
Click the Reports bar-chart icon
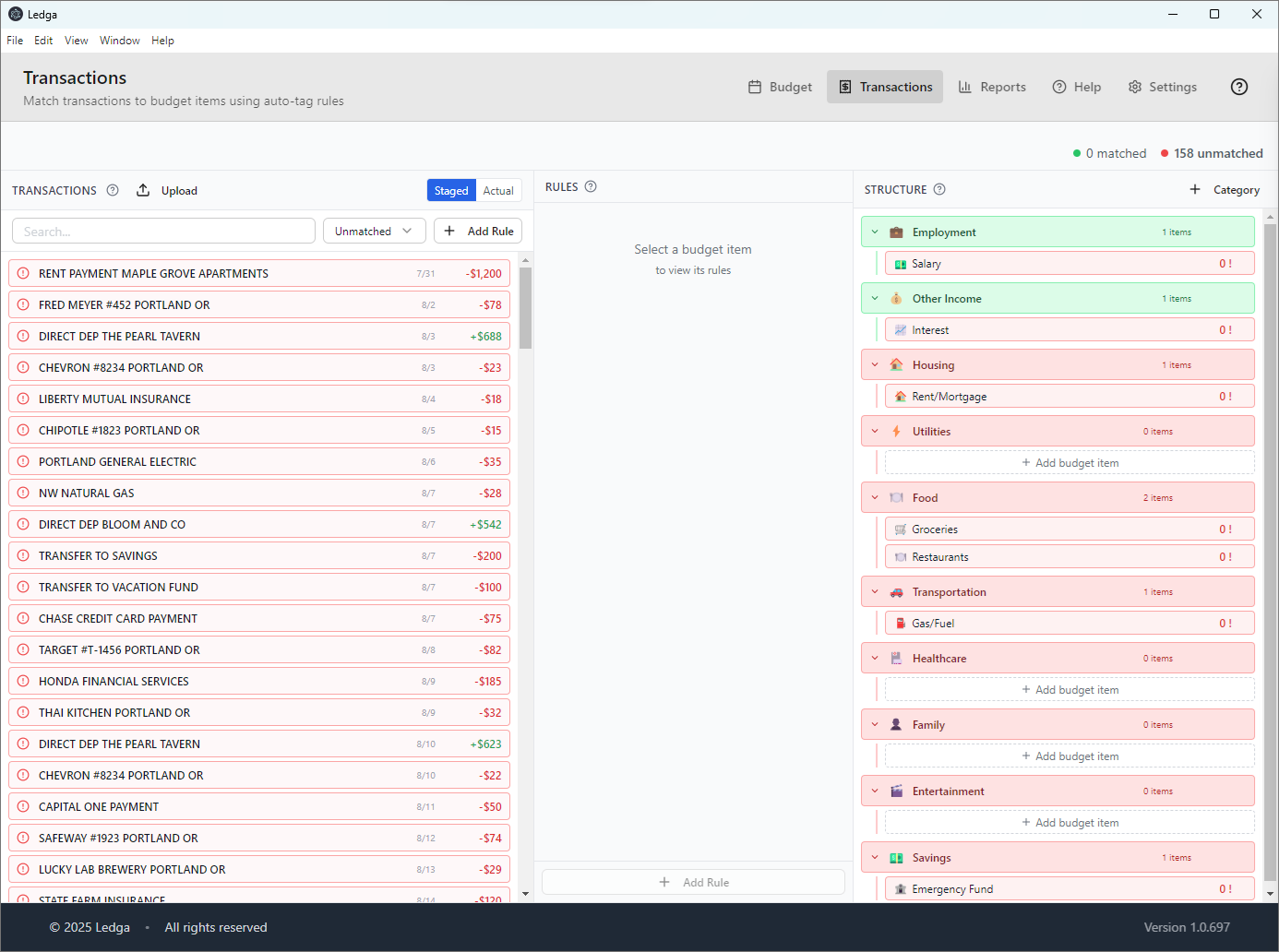pyautogui.click(x=964, y=86)
